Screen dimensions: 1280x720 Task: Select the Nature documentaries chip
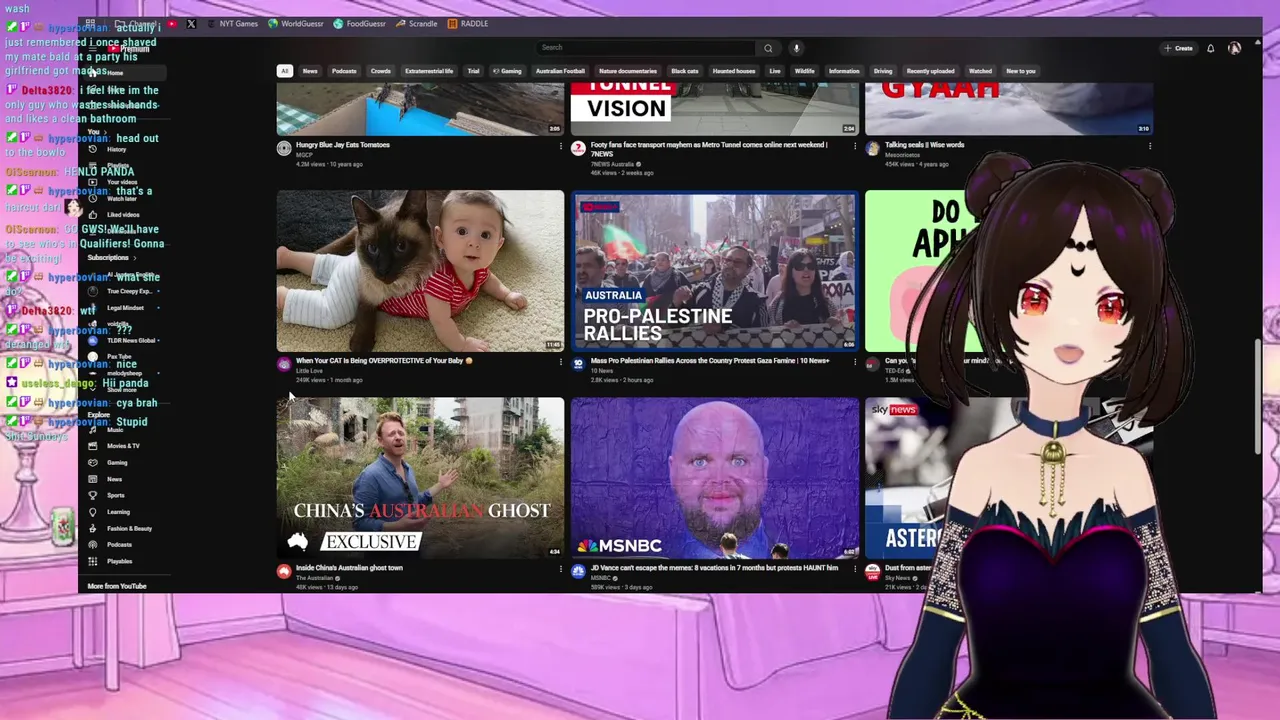point(628,71)
